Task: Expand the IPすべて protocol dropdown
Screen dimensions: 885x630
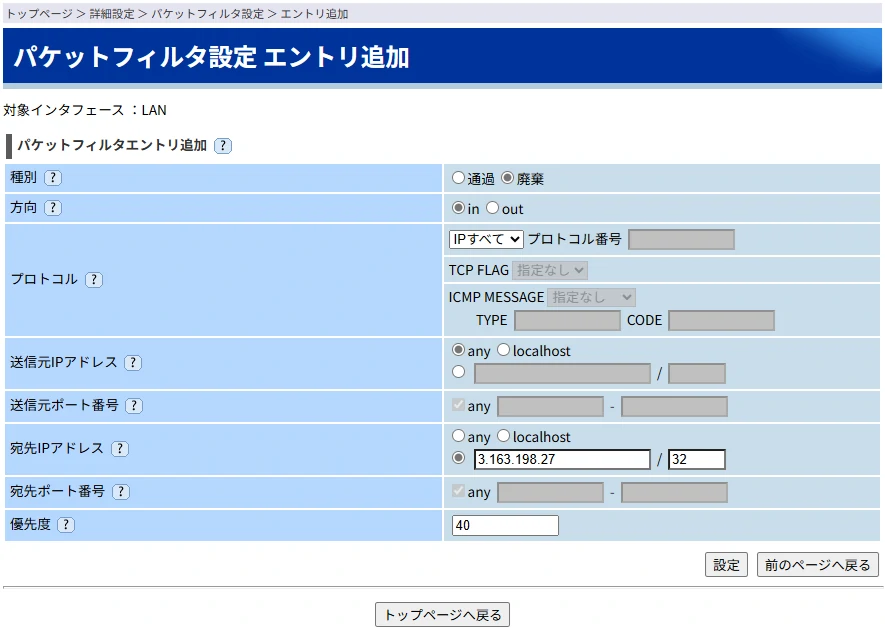Action: [486, 239]
